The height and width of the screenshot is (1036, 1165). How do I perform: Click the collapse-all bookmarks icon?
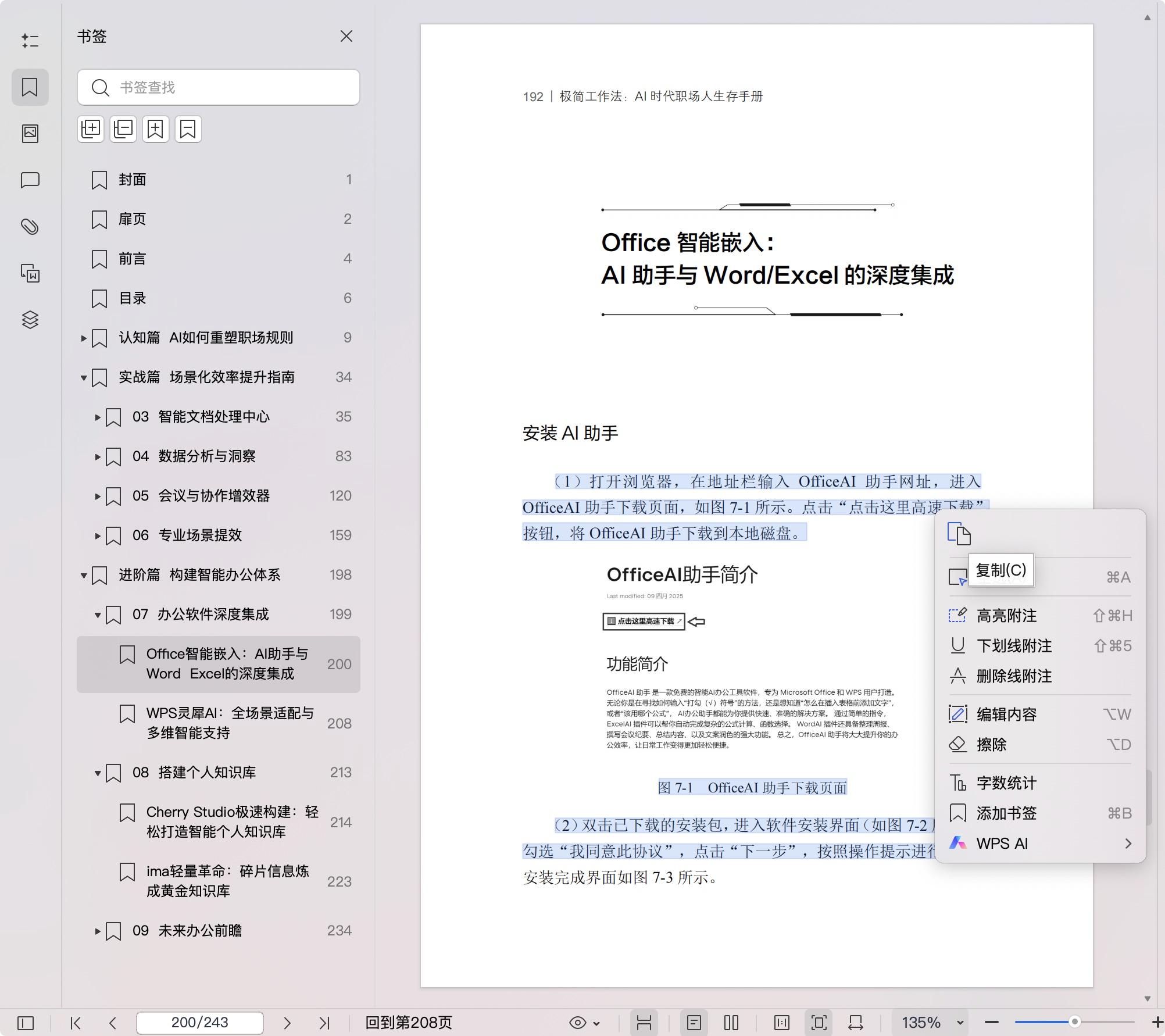coord(123,129)
